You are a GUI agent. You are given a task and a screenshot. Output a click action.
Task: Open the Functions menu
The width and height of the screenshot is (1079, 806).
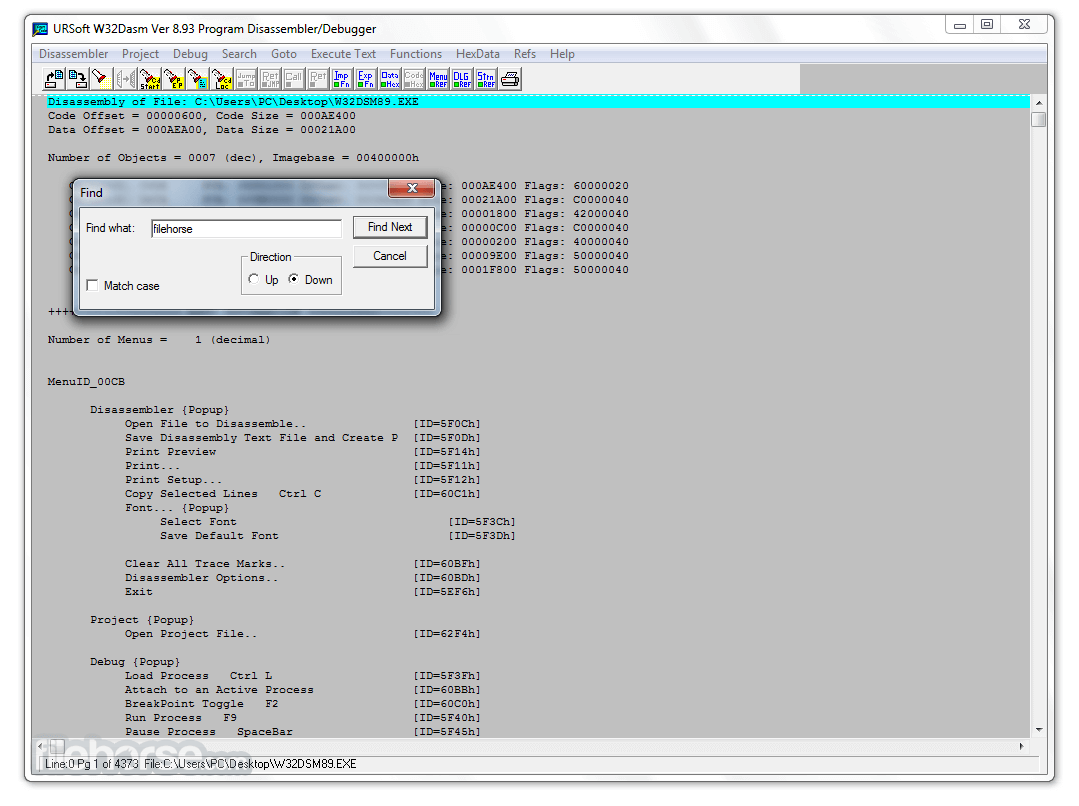pos(416,54)
